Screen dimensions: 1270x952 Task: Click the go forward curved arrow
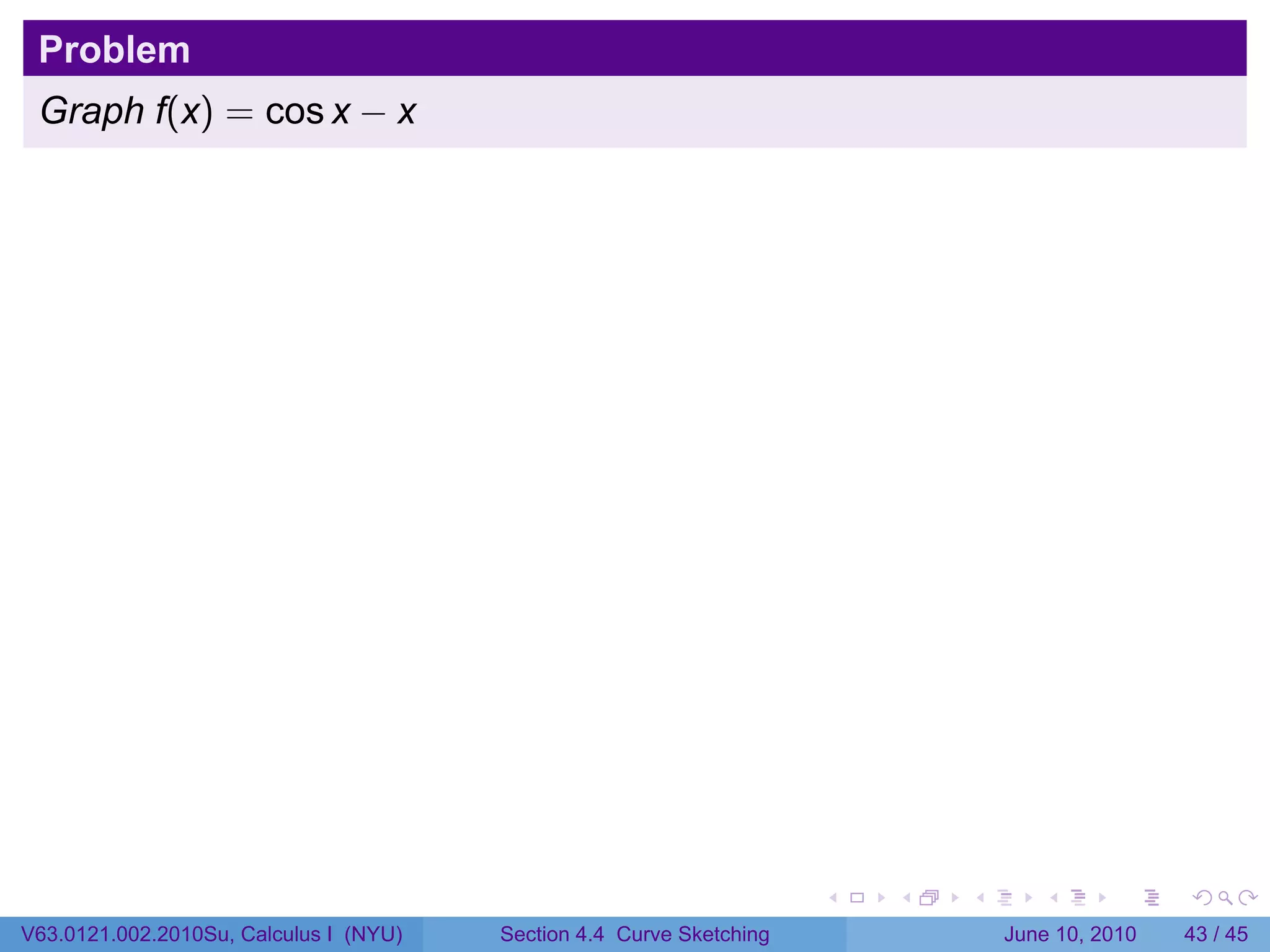1248,897
